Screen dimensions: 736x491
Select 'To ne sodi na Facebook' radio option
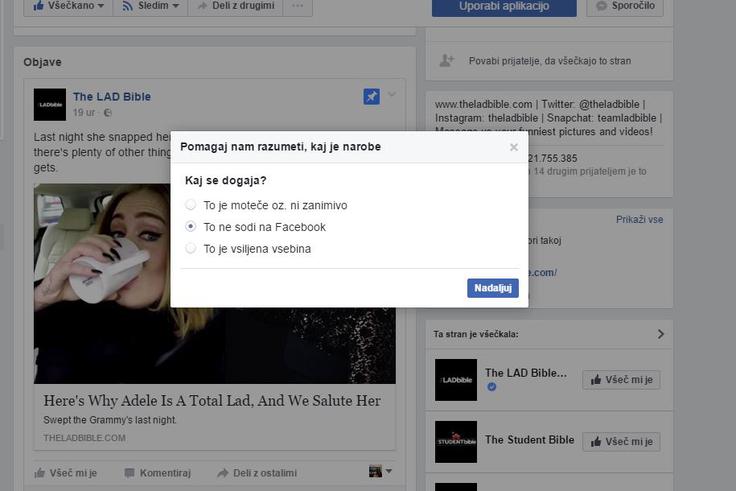coord(190,226)
